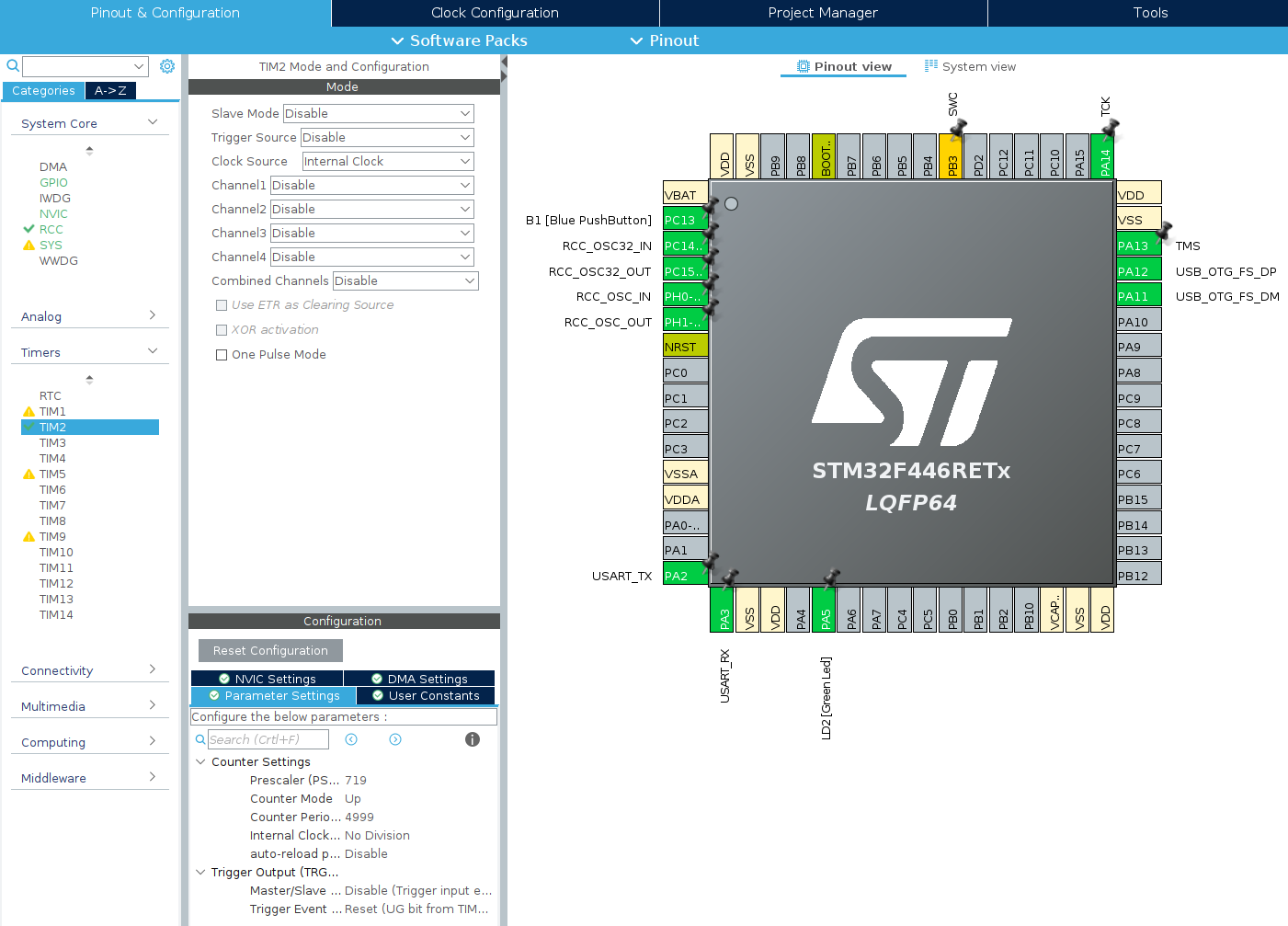Select RTC in the Timers list
This screenshot has height=926, width=1288.
pyautogui.click(x=51, y=395)
